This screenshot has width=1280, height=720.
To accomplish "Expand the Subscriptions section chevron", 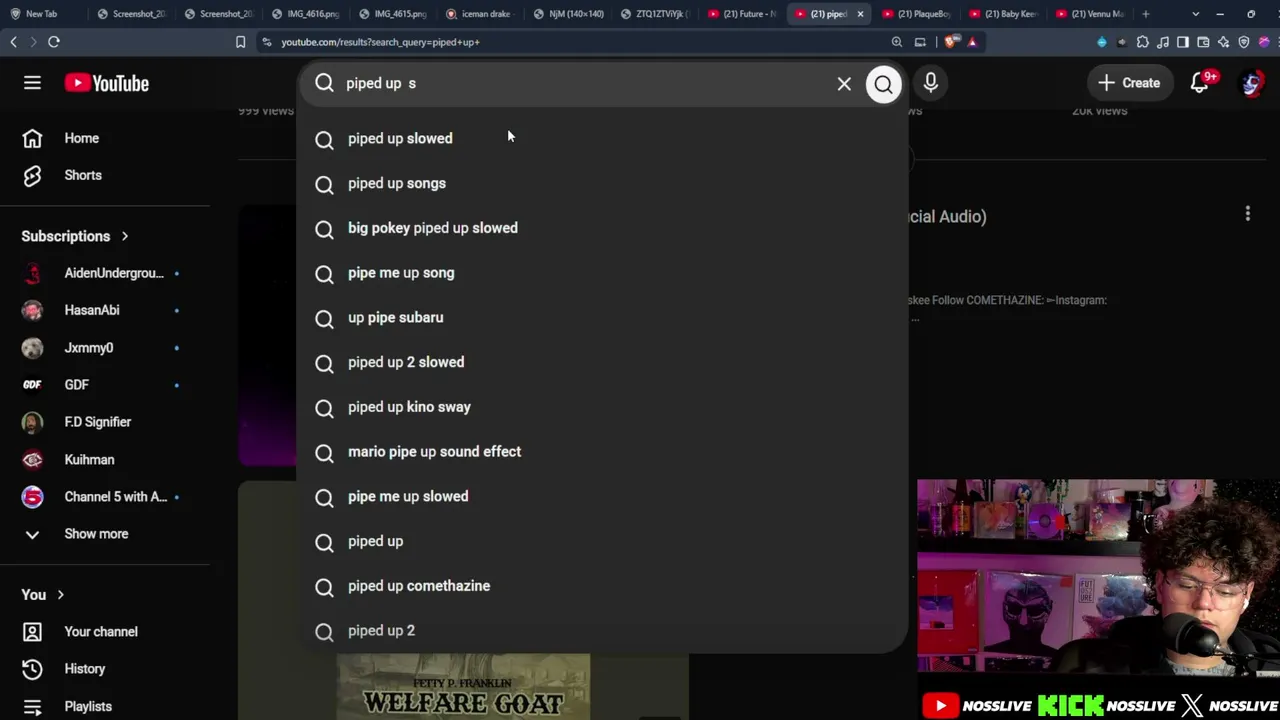I will (x=125, y=236).
